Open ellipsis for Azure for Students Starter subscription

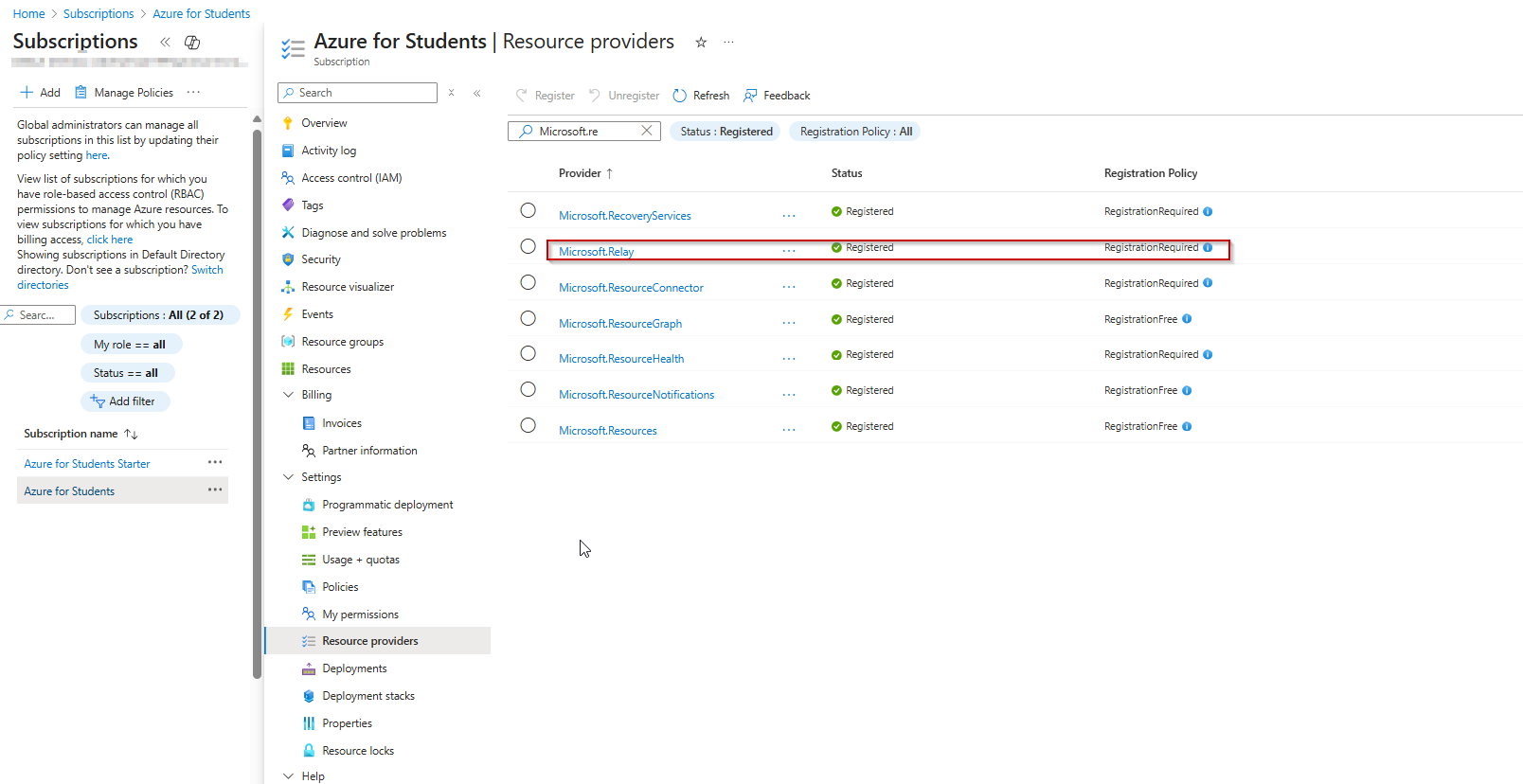215,462
